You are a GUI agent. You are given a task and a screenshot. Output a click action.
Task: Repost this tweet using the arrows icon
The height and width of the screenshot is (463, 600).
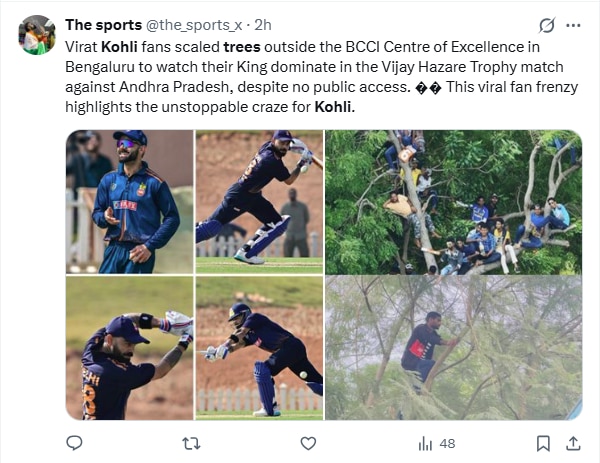tap(191, 442)
